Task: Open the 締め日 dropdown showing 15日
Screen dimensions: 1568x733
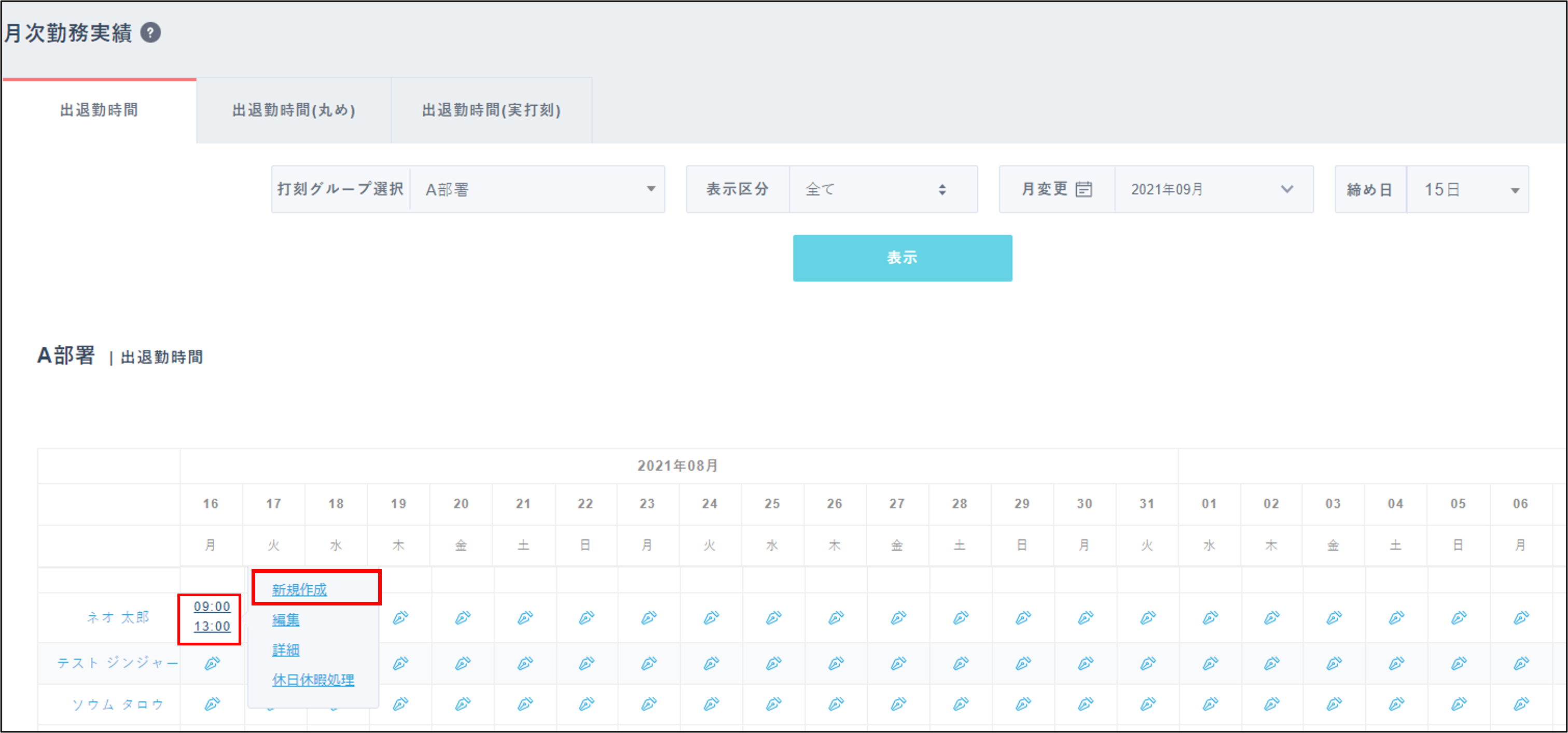Action: coord(1467,189)
